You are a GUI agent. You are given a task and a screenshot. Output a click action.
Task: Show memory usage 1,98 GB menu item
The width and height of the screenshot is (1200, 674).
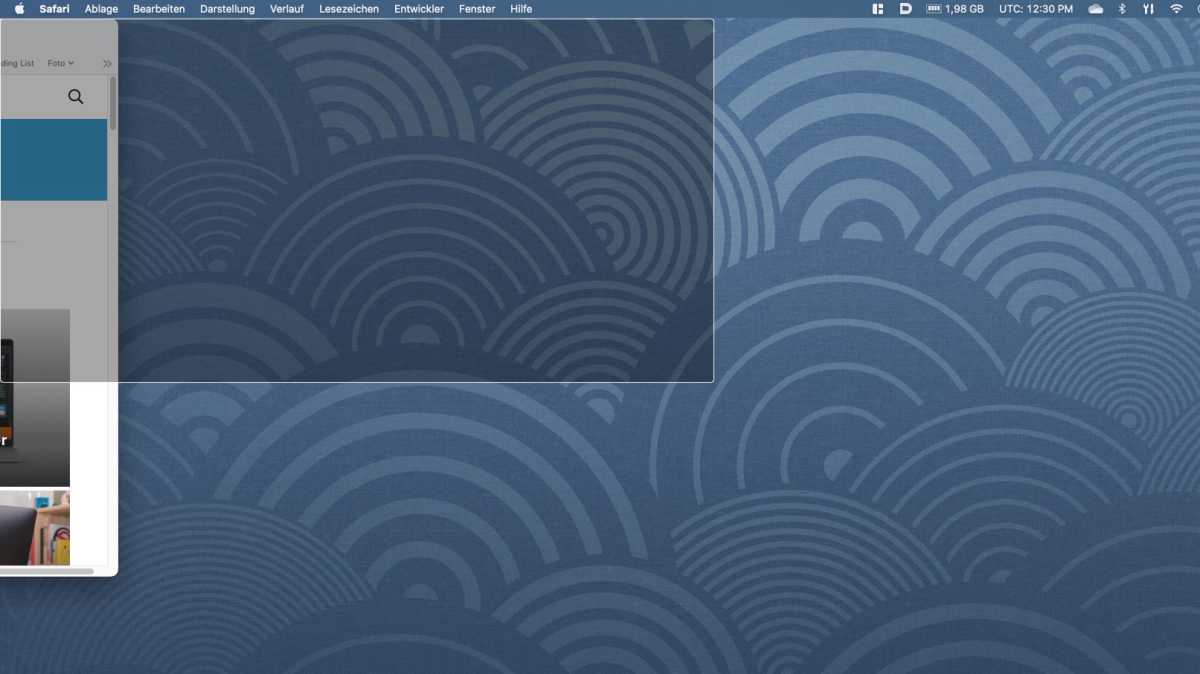pos(955,9)
